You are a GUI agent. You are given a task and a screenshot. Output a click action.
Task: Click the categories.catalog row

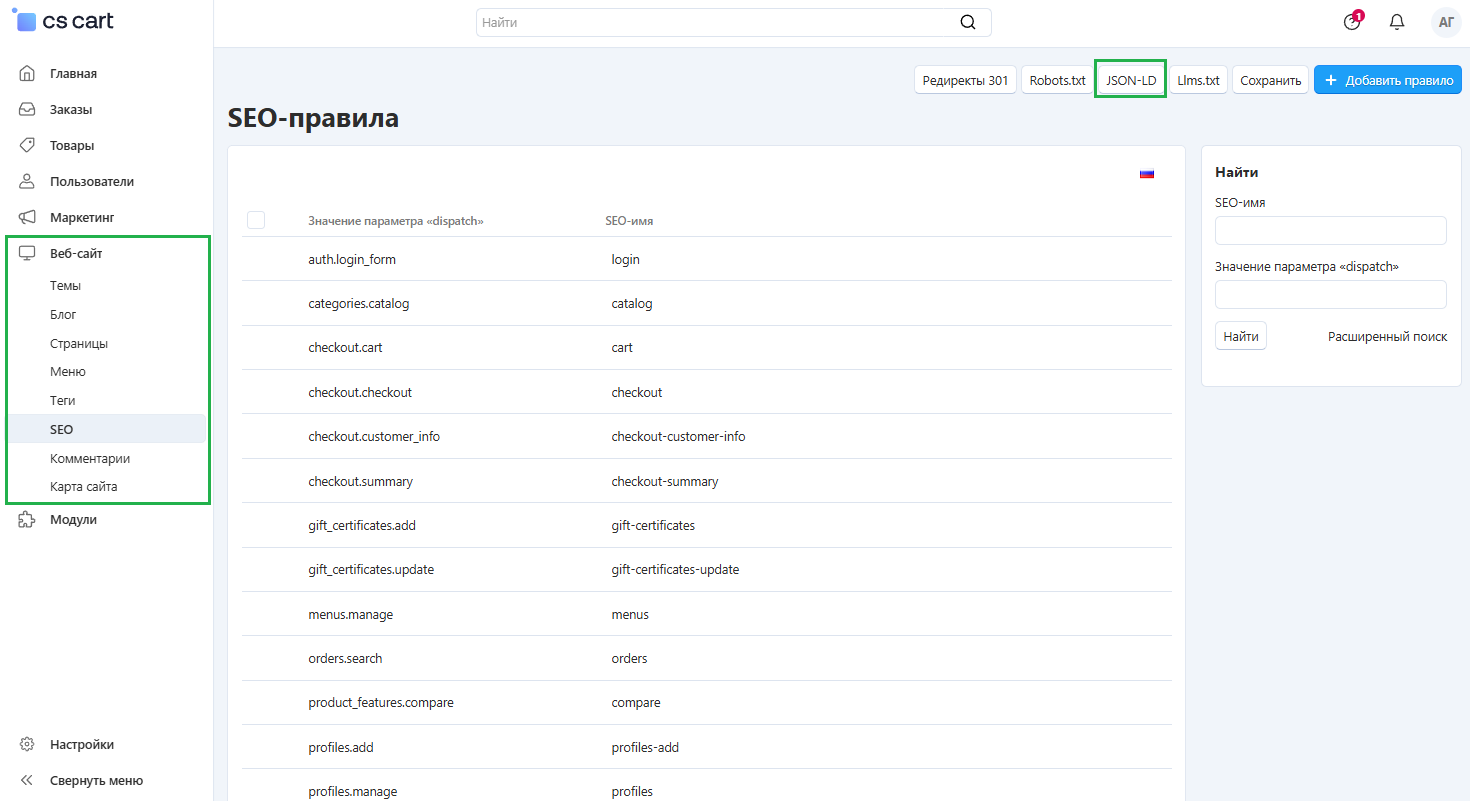pyautogui.click(x=709, y=303)
